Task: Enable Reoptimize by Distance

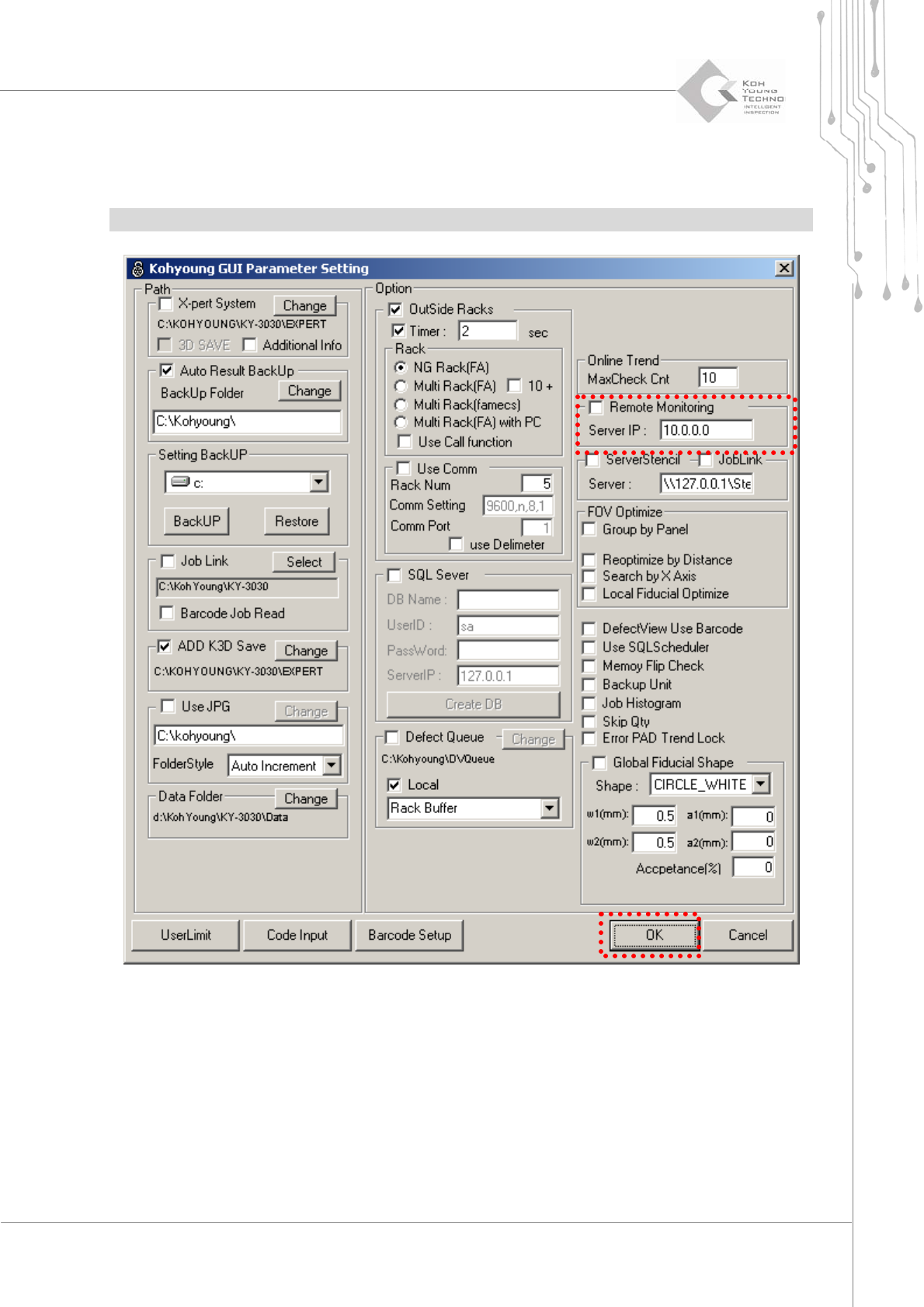Action: pos(589,560)
